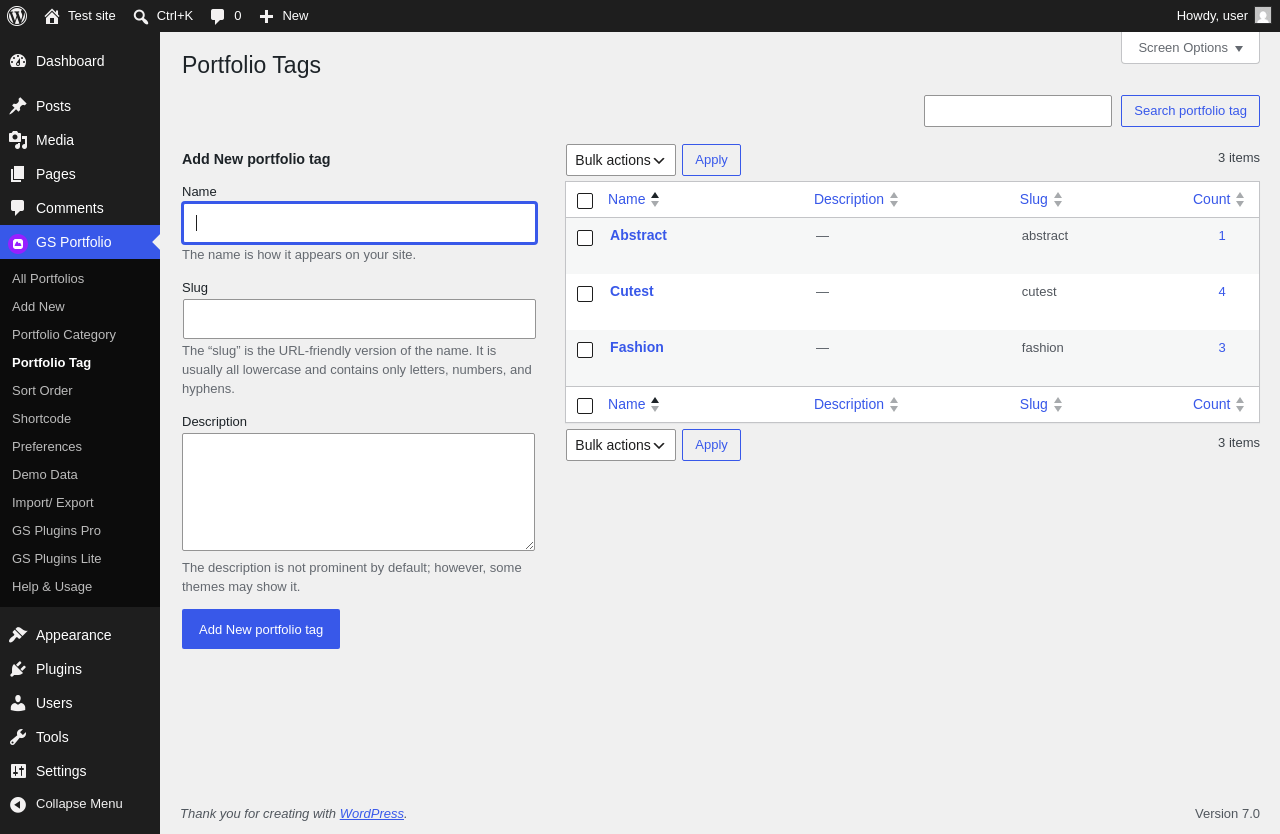Click the Count 1 link for Abstract
The image size is (1280, 834).
[x=1222, y=235]
